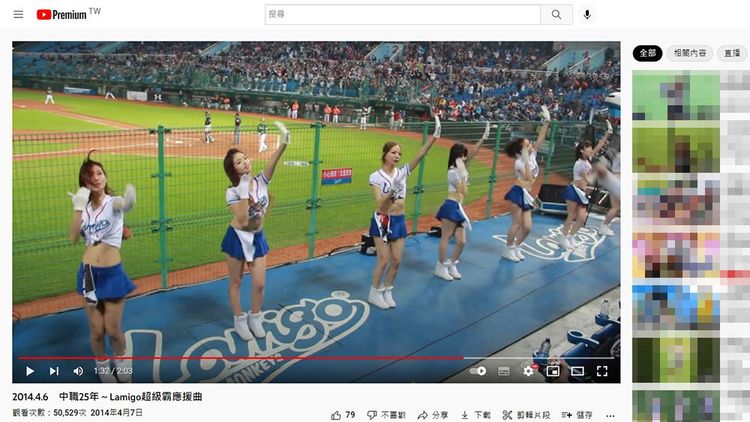Viewport: 750px width, 422px height.
Task: Enable miniplayer mode
Action: click(553, 371)
